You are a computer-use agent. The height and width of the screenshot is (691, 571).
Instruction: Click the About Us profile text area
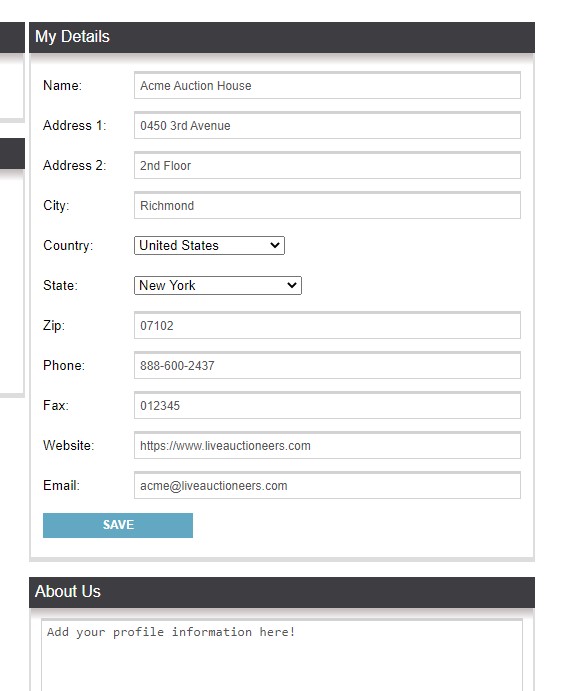282,655
